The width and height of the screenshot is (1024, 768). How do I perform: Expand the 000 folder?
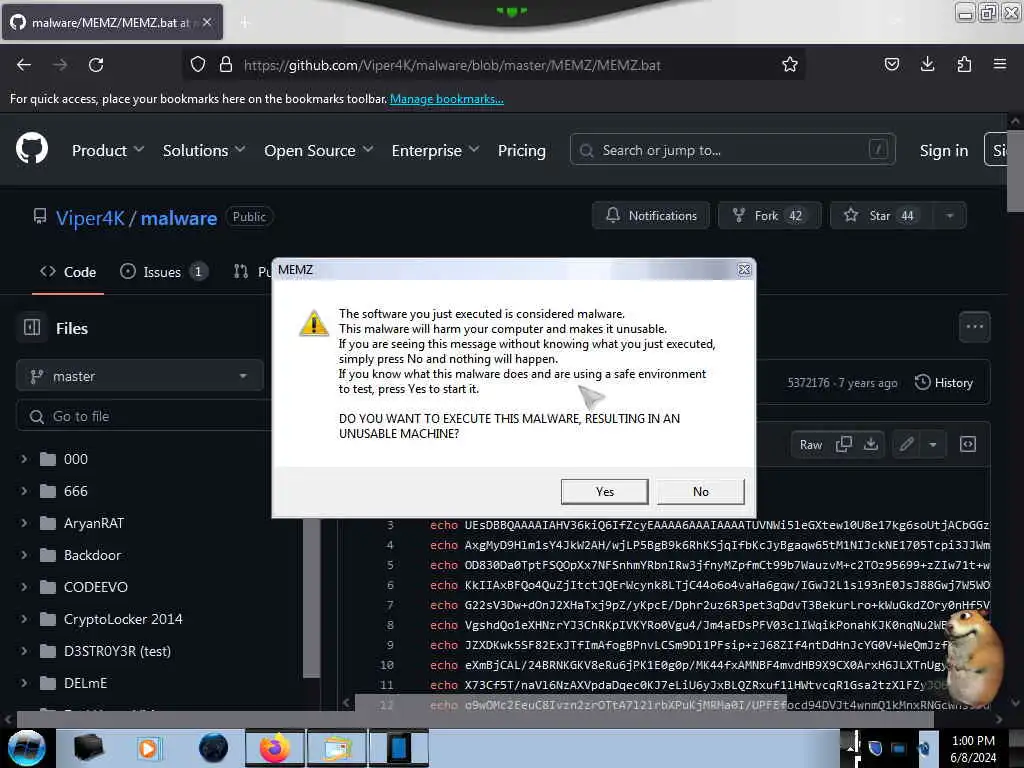click(x=24, y=459)
